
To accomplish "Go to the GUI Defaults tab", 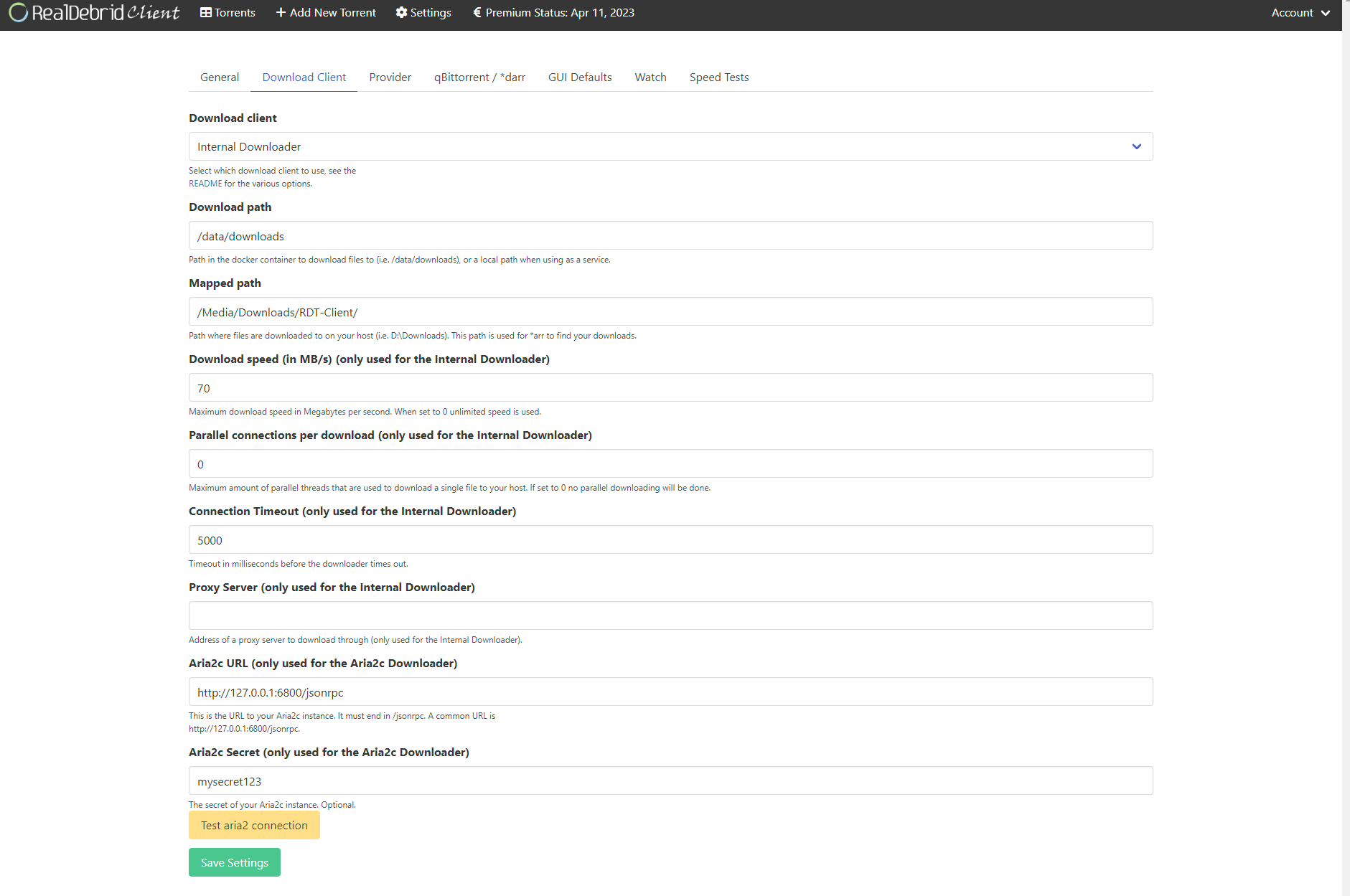I will (579, 77).
